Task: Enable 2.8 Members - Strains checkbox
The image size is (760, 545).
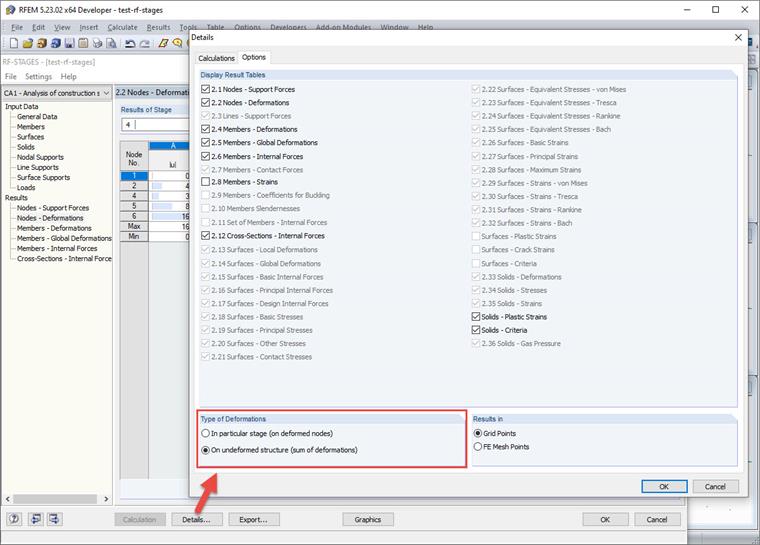Action: coord(206,182)
